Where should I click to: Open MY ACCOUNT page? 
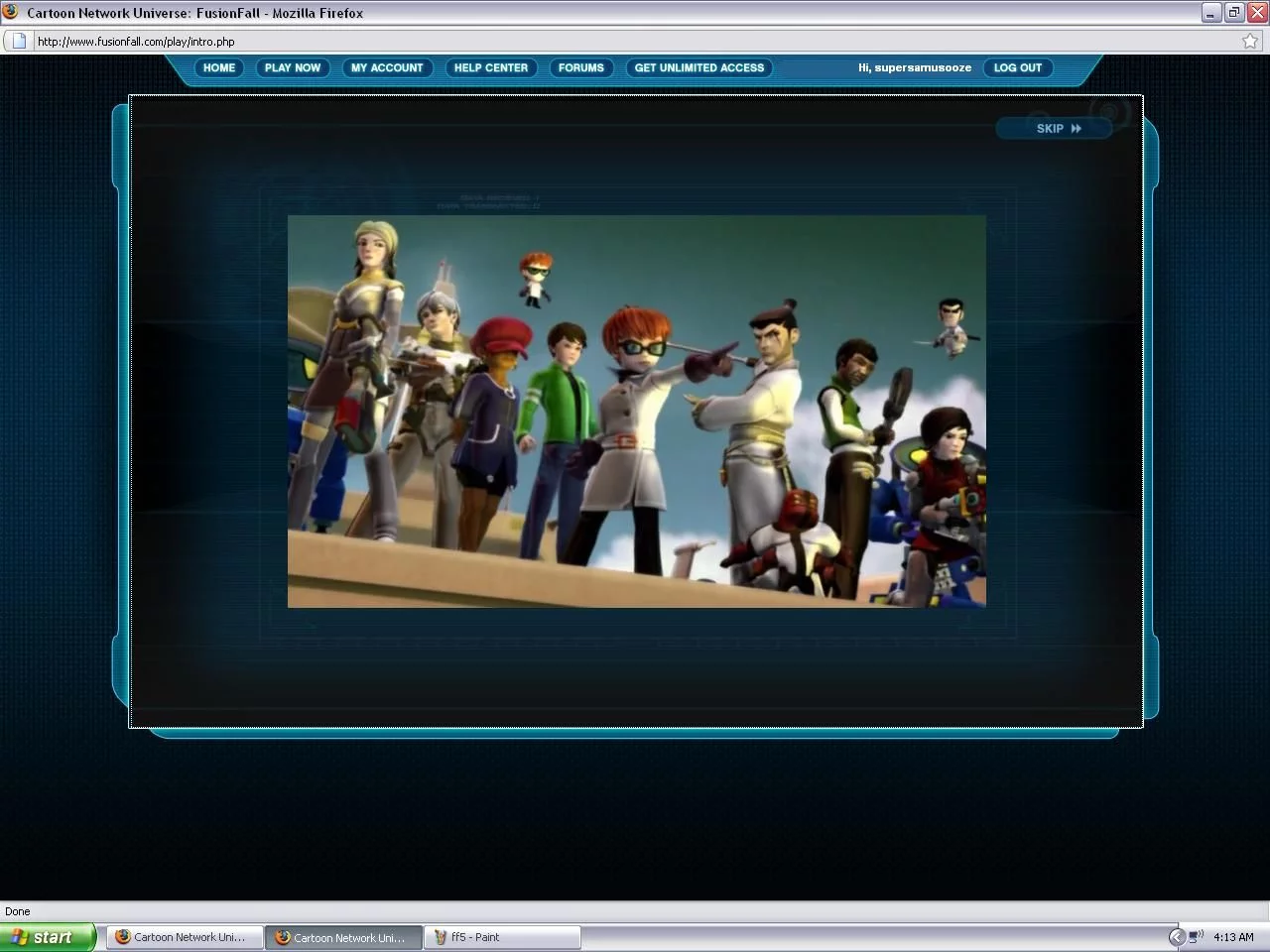click(387, 67)
